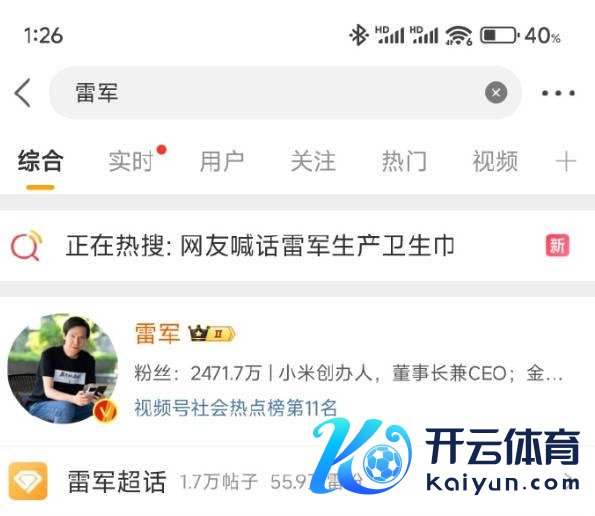Image resolution: width=595 pixels, height=516 pixels.
Task: Tap the back arrow icon
Action: (x=22, y=93)
